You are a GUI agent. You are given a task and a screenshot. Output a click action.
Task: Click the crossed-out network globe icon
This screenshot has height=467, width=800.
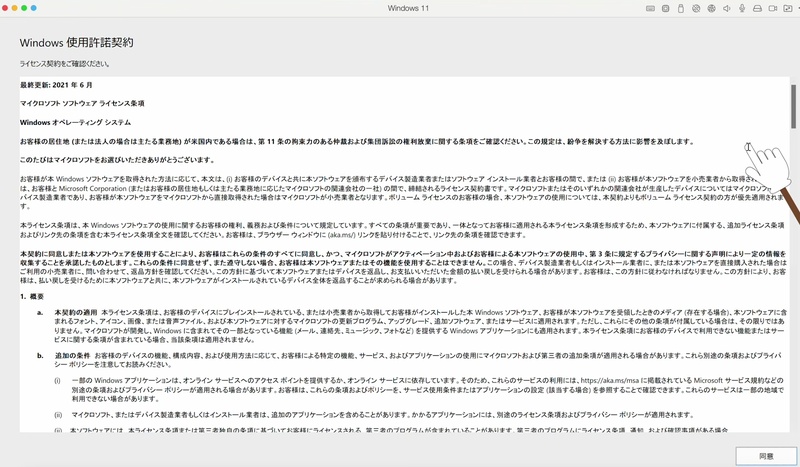click(696, 8)
